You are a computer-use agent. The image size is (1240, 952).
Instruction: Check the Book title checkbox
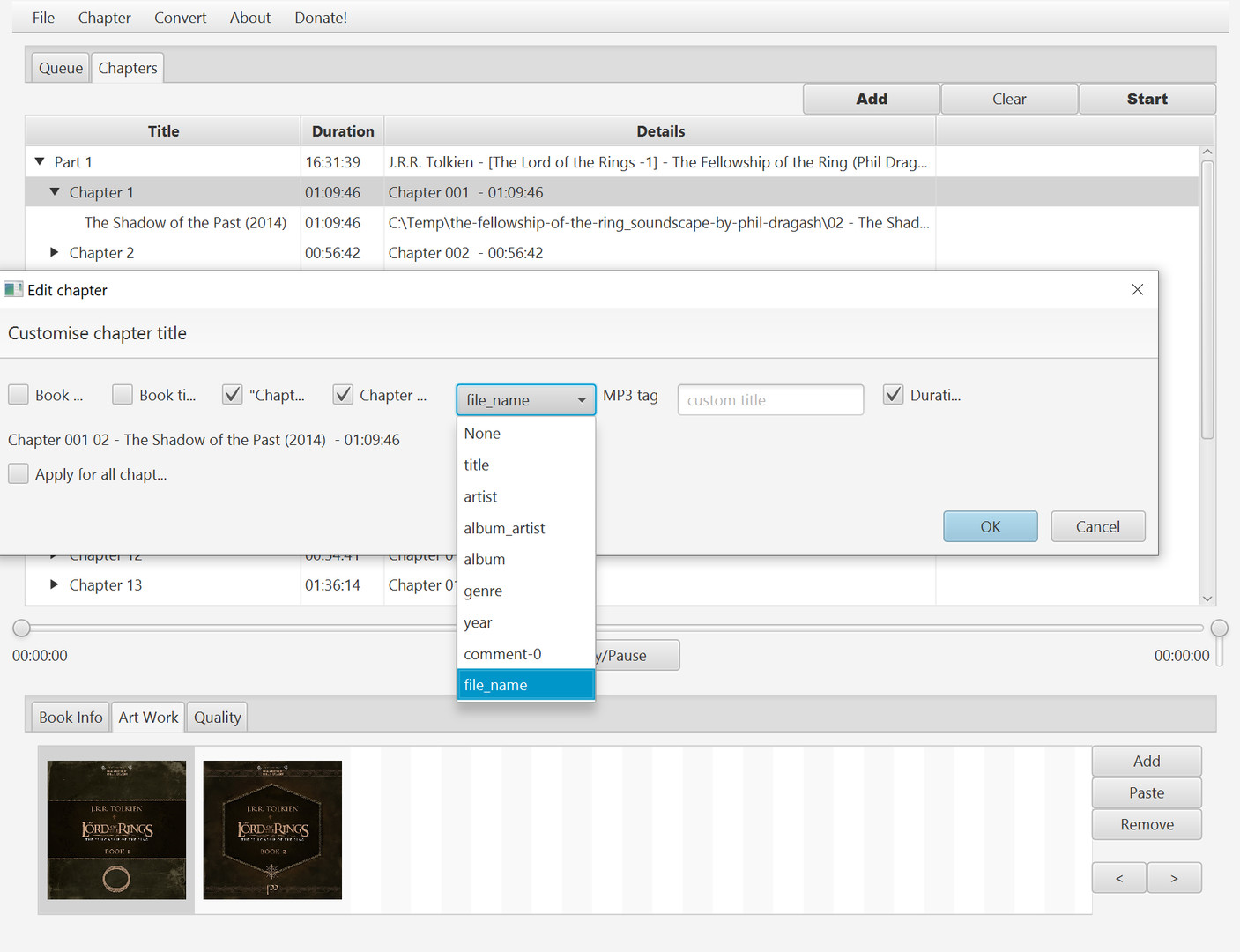pos(122,394)
